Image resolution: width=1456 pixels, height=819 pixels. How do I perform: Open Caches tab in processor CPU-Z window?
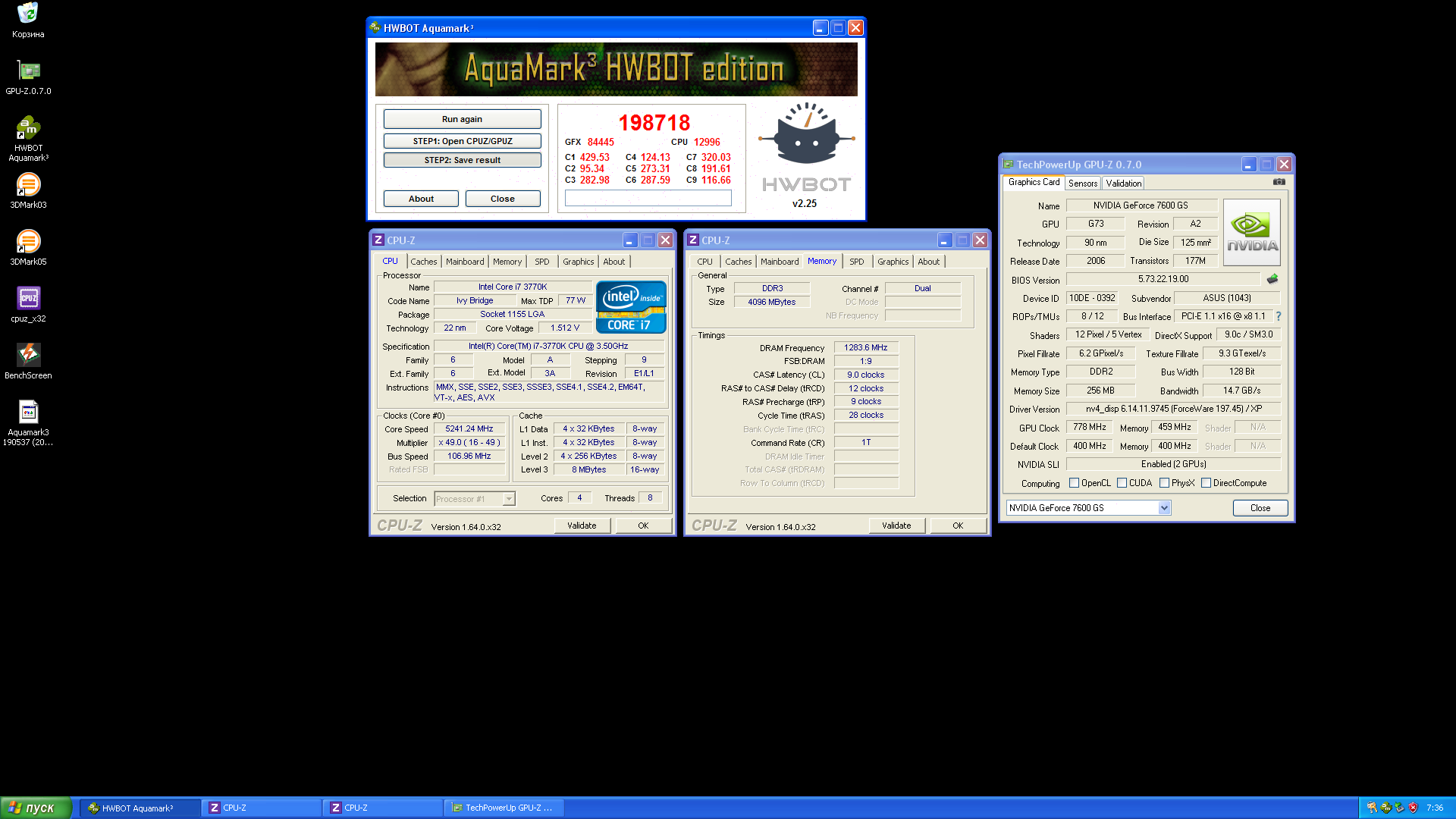click(x=424, y=262)
